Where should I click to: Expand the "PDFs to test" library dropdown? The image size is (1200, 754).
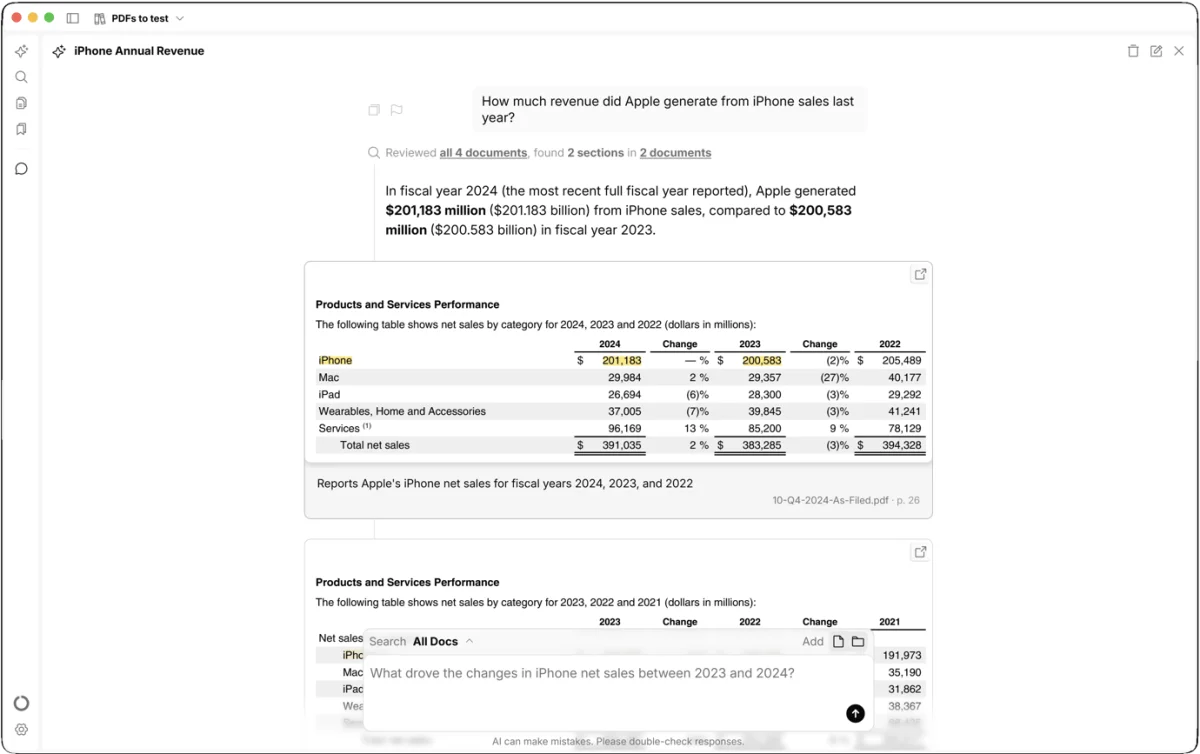pos(139,18)
